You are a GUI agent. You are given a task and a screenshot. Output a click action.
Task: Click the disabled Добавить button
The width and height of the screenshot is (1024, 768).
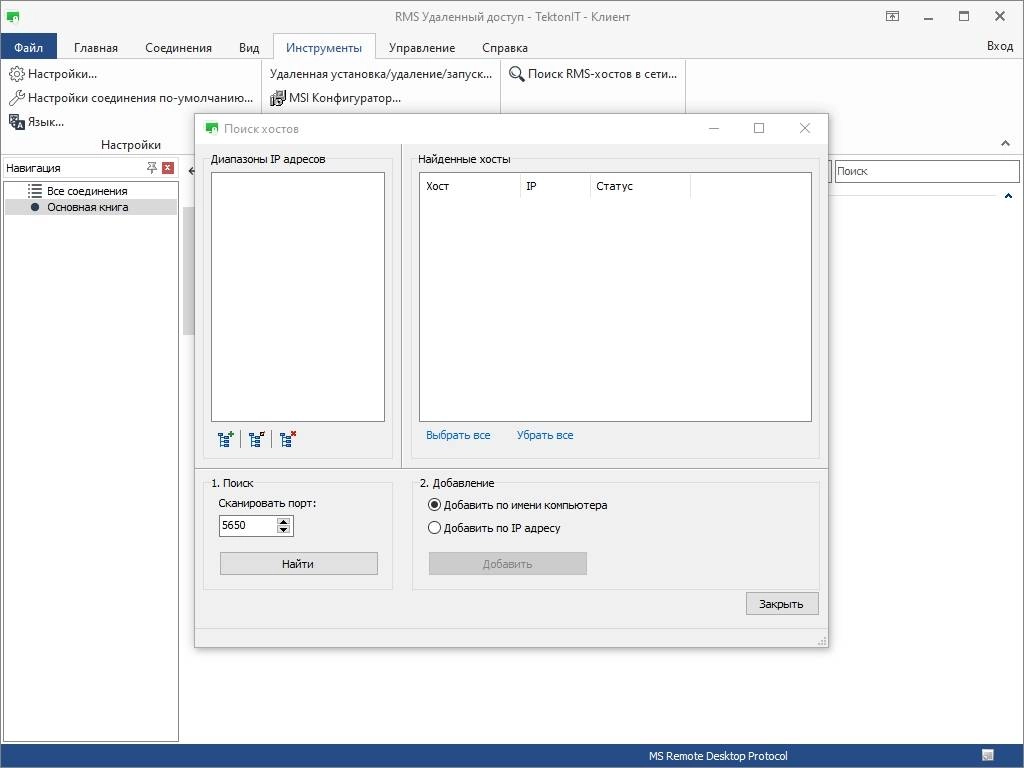coord(507,564)
